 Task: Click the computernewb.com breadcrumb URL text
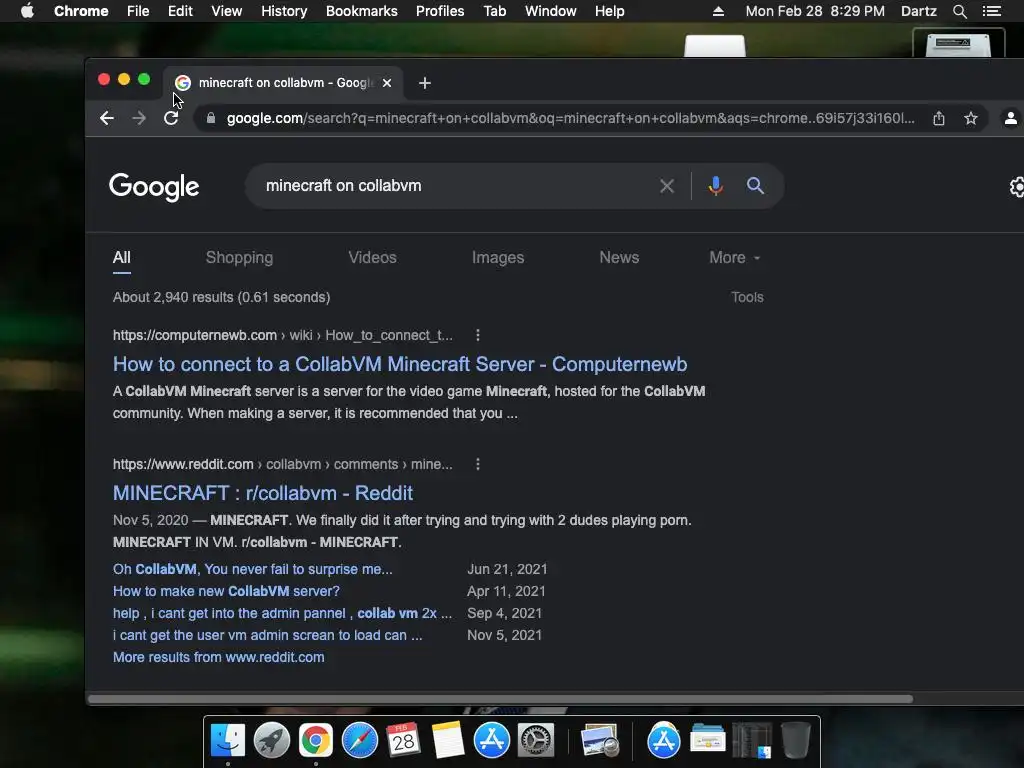pyautogui.click(x=282, y=335)
